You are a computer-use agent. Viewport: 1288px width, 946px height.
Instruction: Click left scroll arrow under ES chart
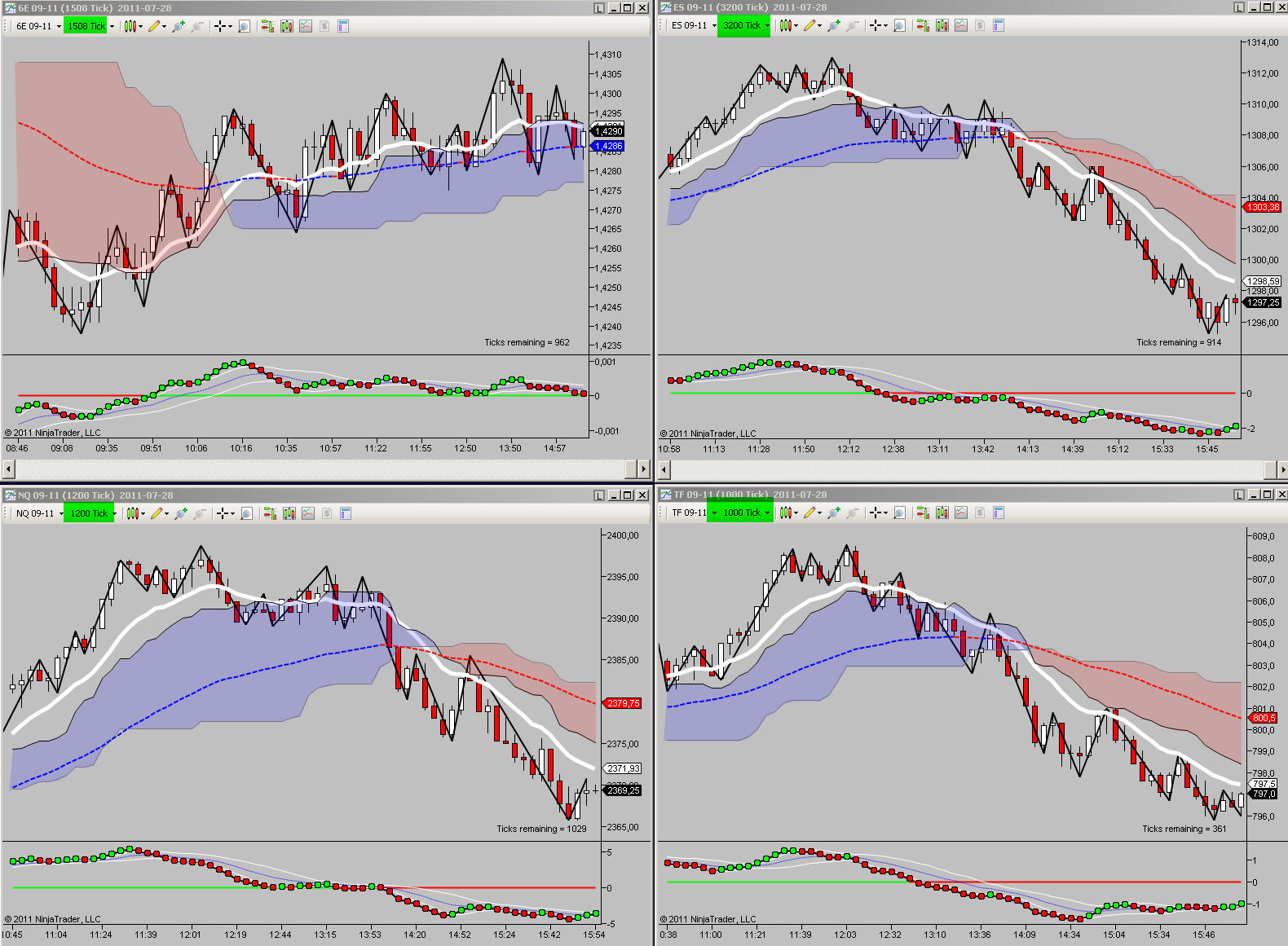(664, 469)
